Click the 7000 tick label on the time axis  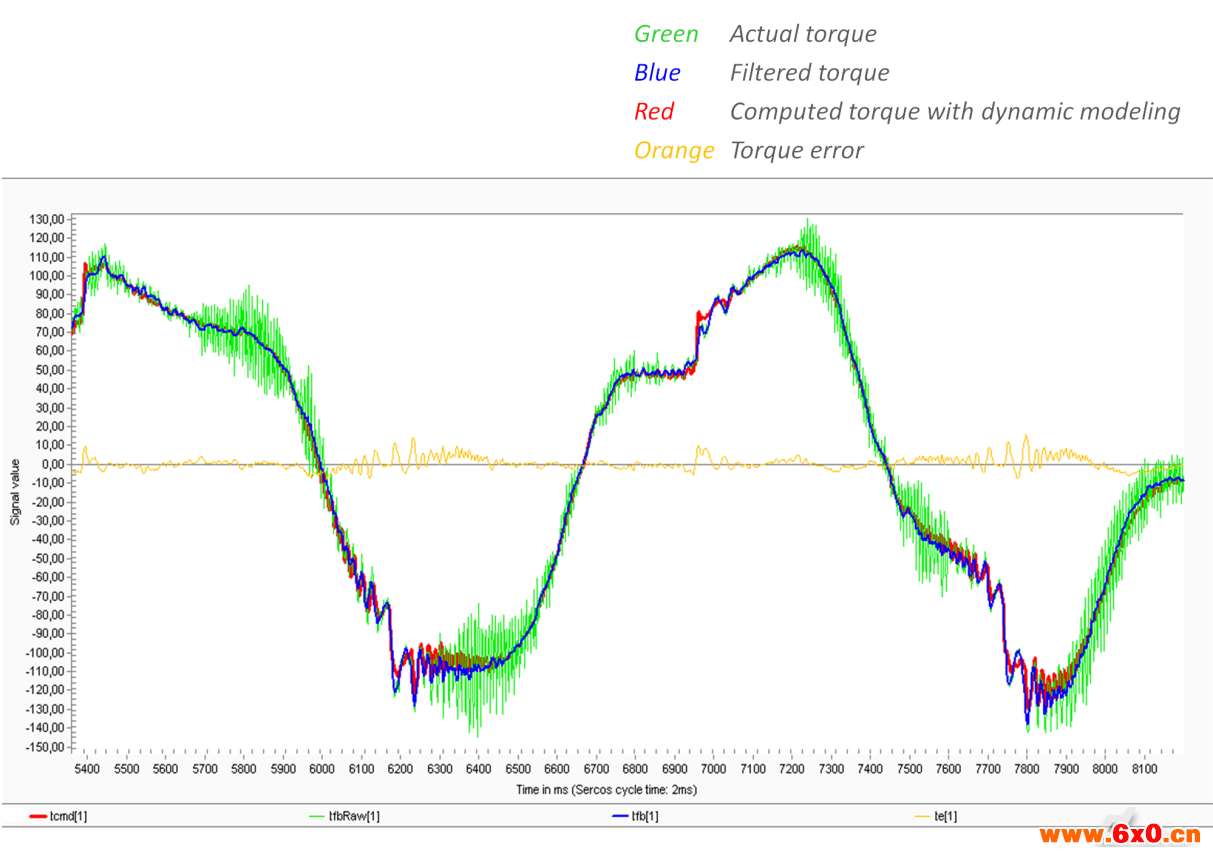(713, 769)
